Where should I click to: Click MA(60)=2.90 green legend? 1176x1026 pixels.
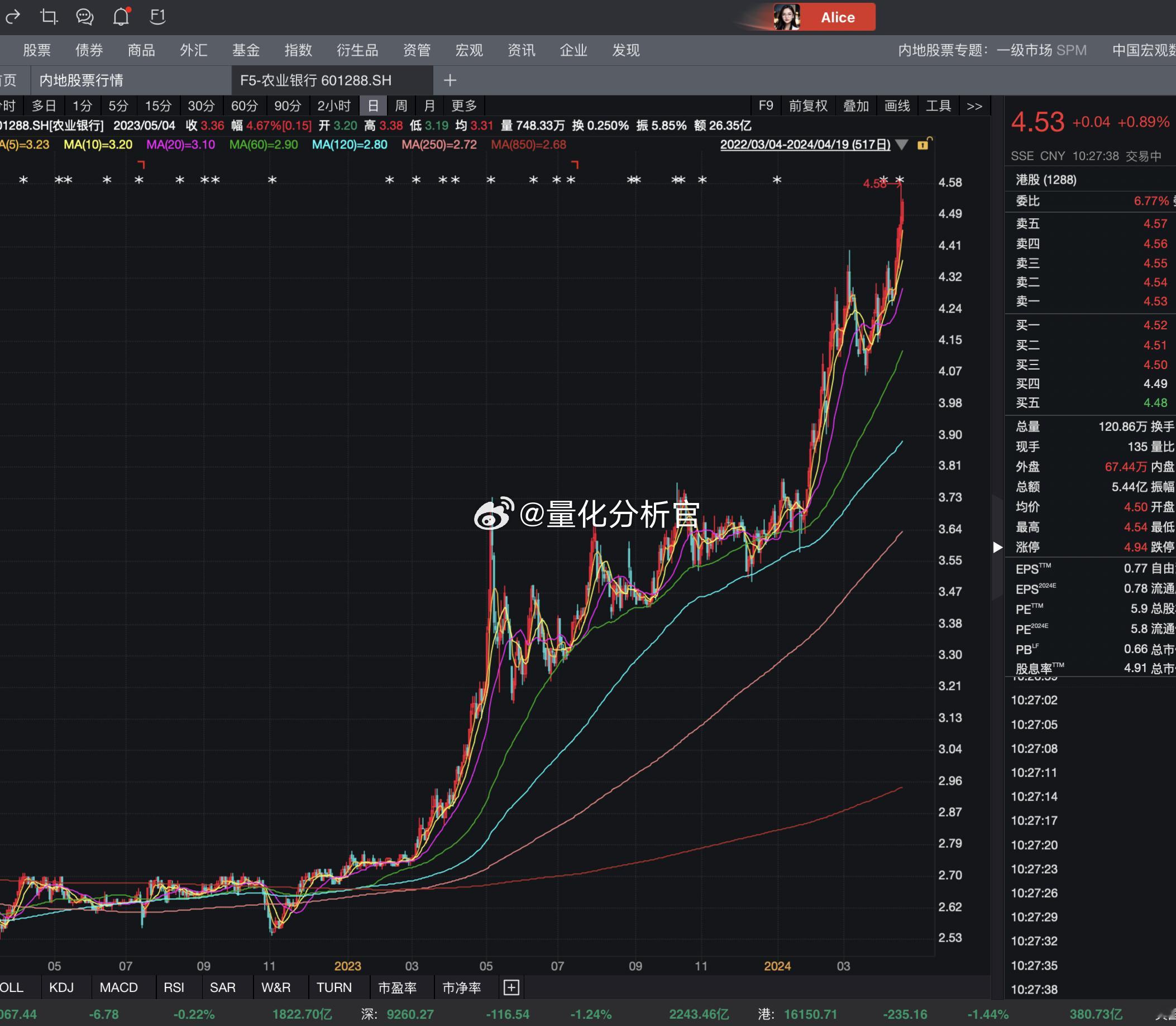[x=264, y=145]
